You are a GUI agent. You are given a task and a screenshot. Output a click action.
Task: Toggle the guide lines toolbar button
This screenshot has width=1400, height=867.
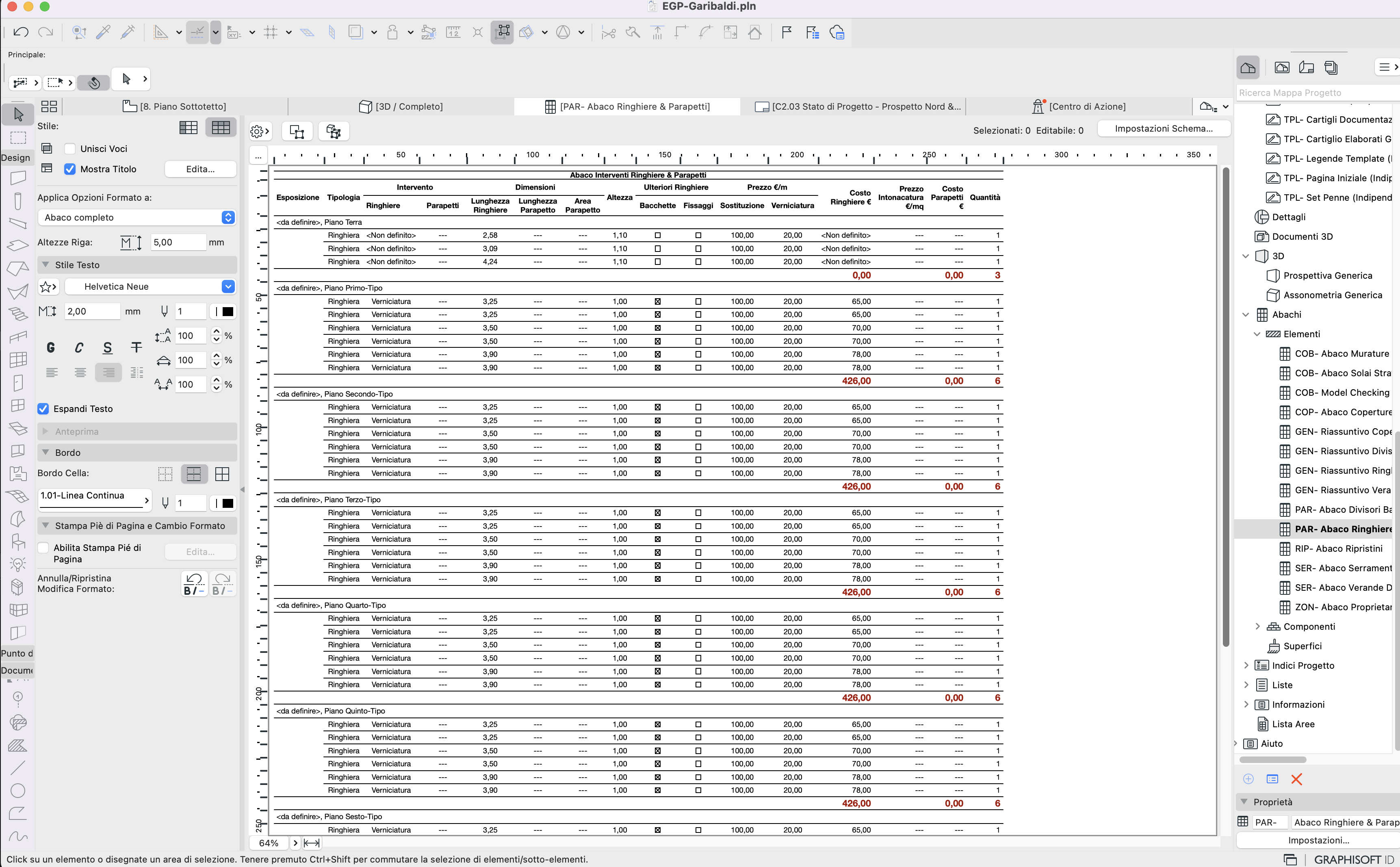pyautogui.click(x=197, y=32)
